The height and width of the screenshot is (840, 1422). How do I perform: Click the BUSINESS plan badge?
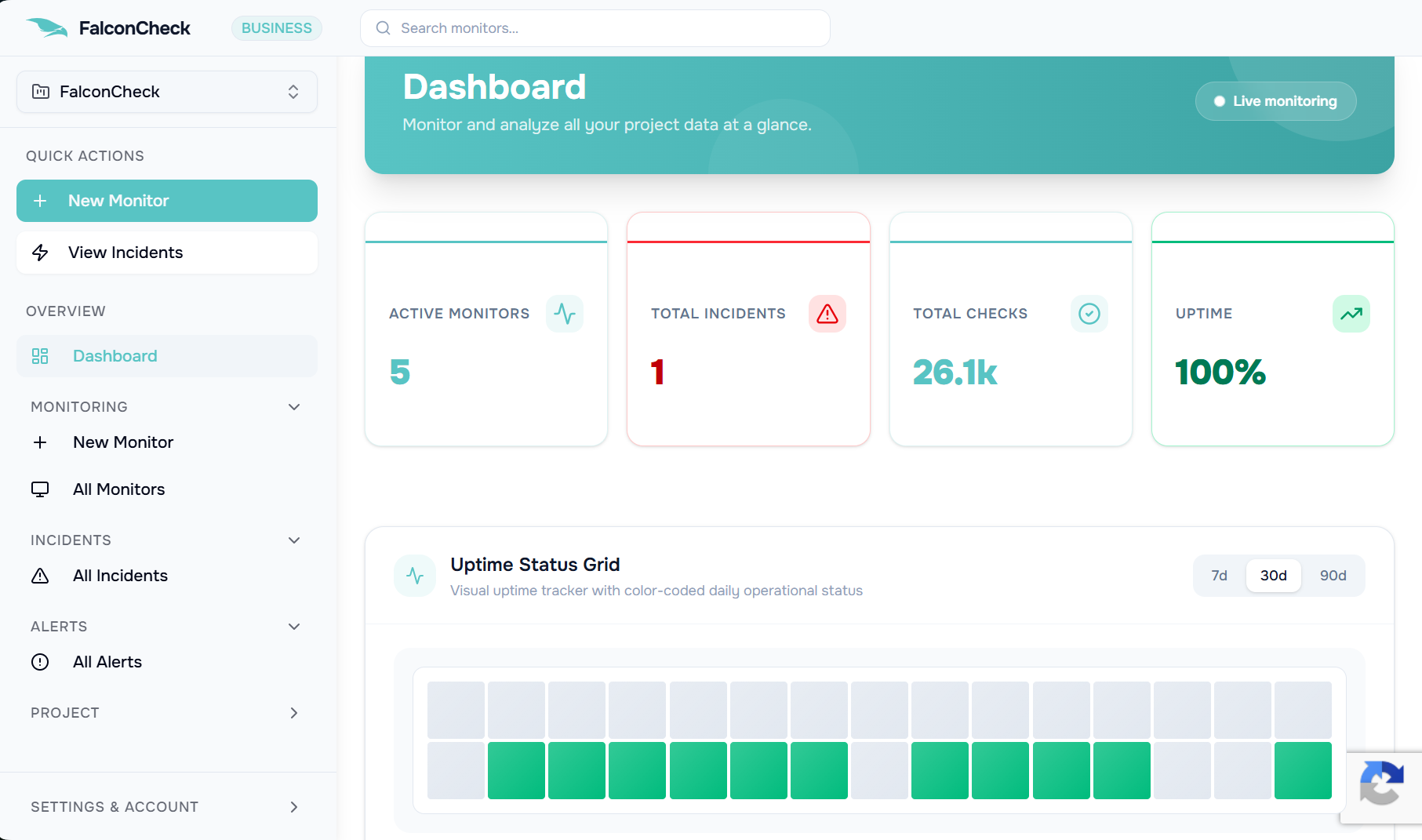tap(277, 28)
